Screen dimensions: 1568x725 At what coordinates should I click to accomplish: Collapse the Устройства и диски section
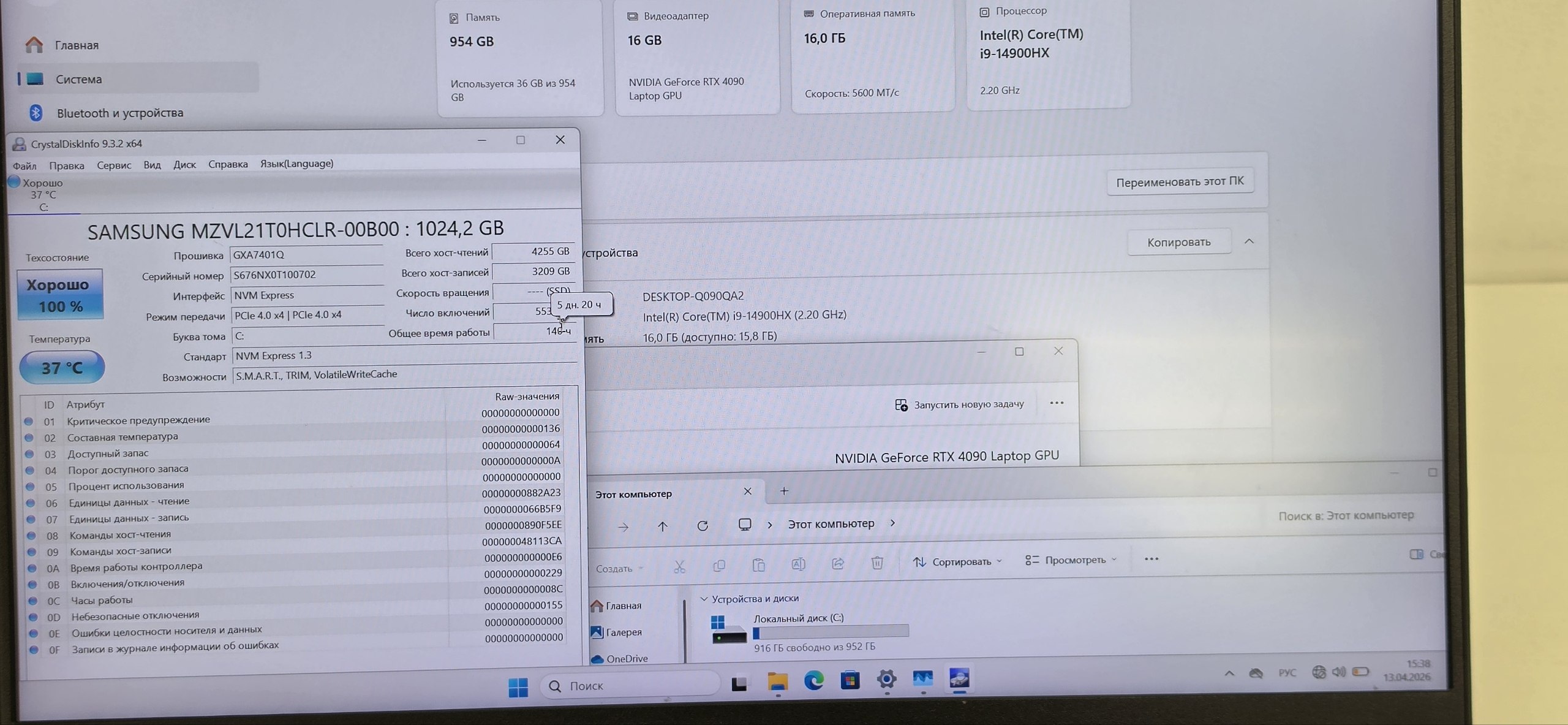(706, 599)
